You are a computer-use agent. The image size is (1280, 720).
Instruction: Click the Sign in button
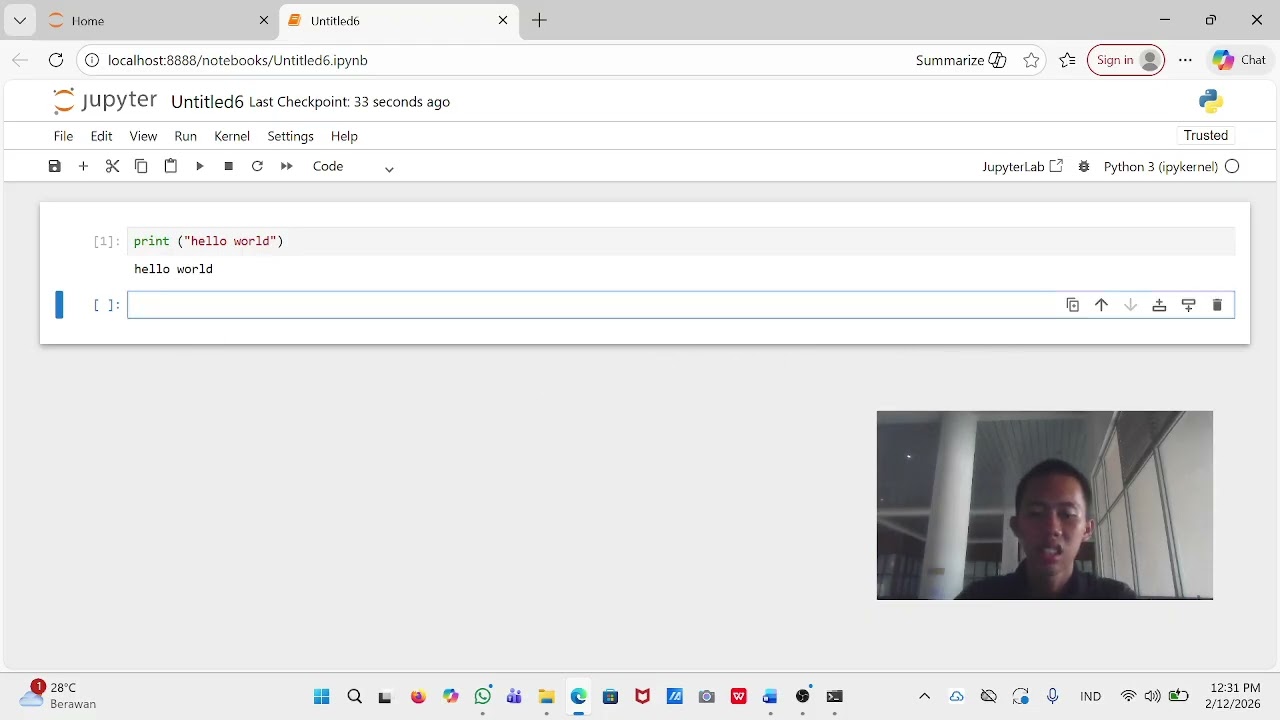point(1126,60)
